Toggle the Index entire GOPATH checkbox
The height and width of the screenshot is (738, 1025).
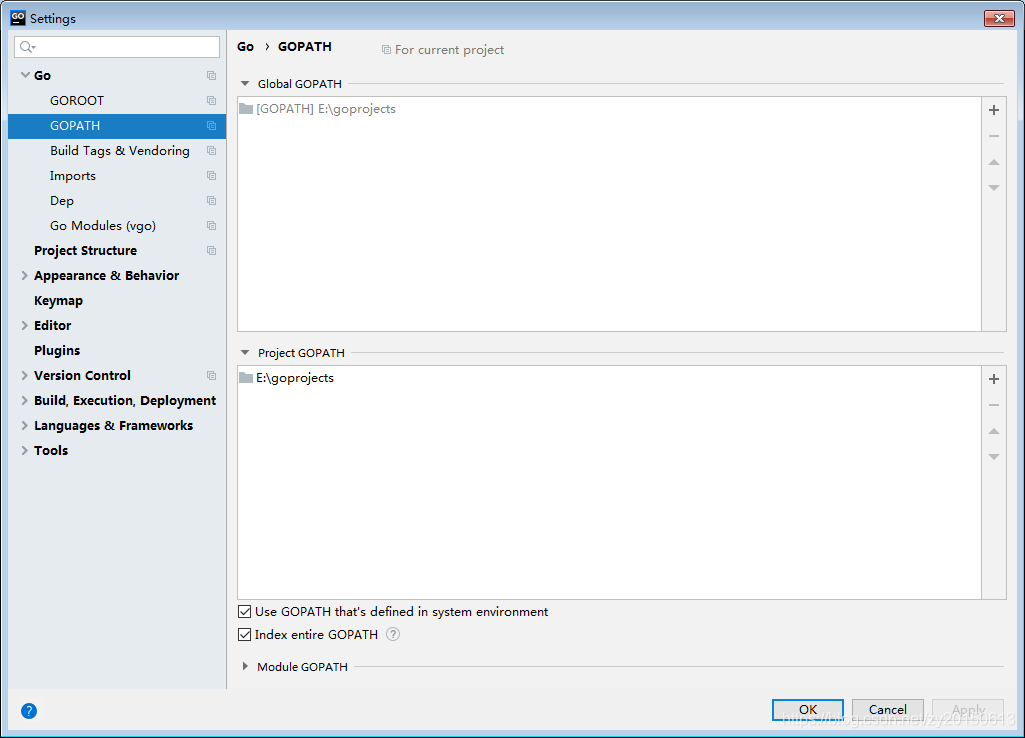pos(244,634)
